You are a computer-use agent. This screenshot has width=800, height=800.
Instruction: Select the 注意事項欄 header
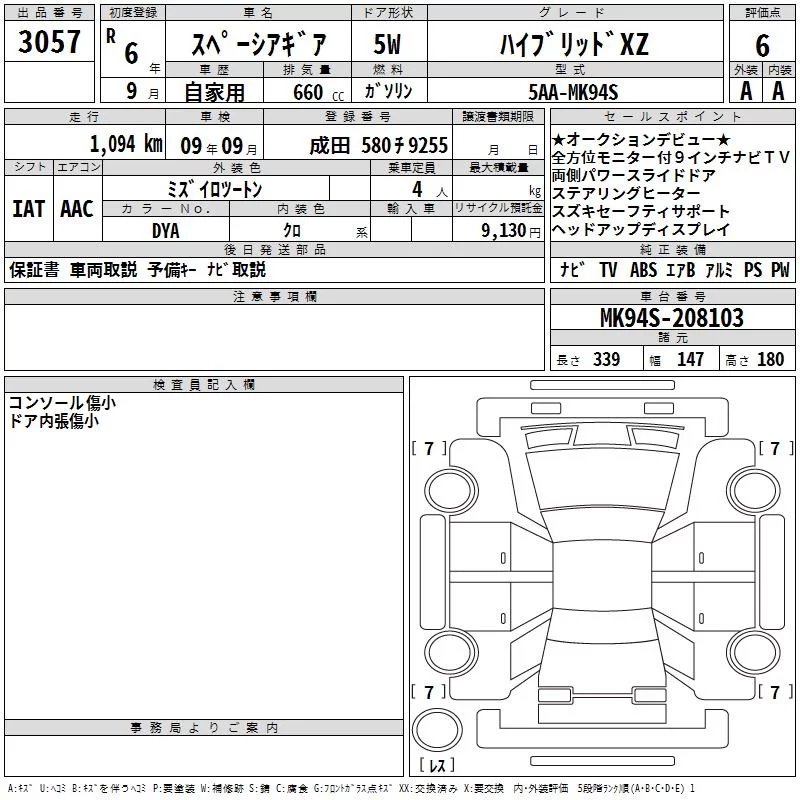(274, 296)
